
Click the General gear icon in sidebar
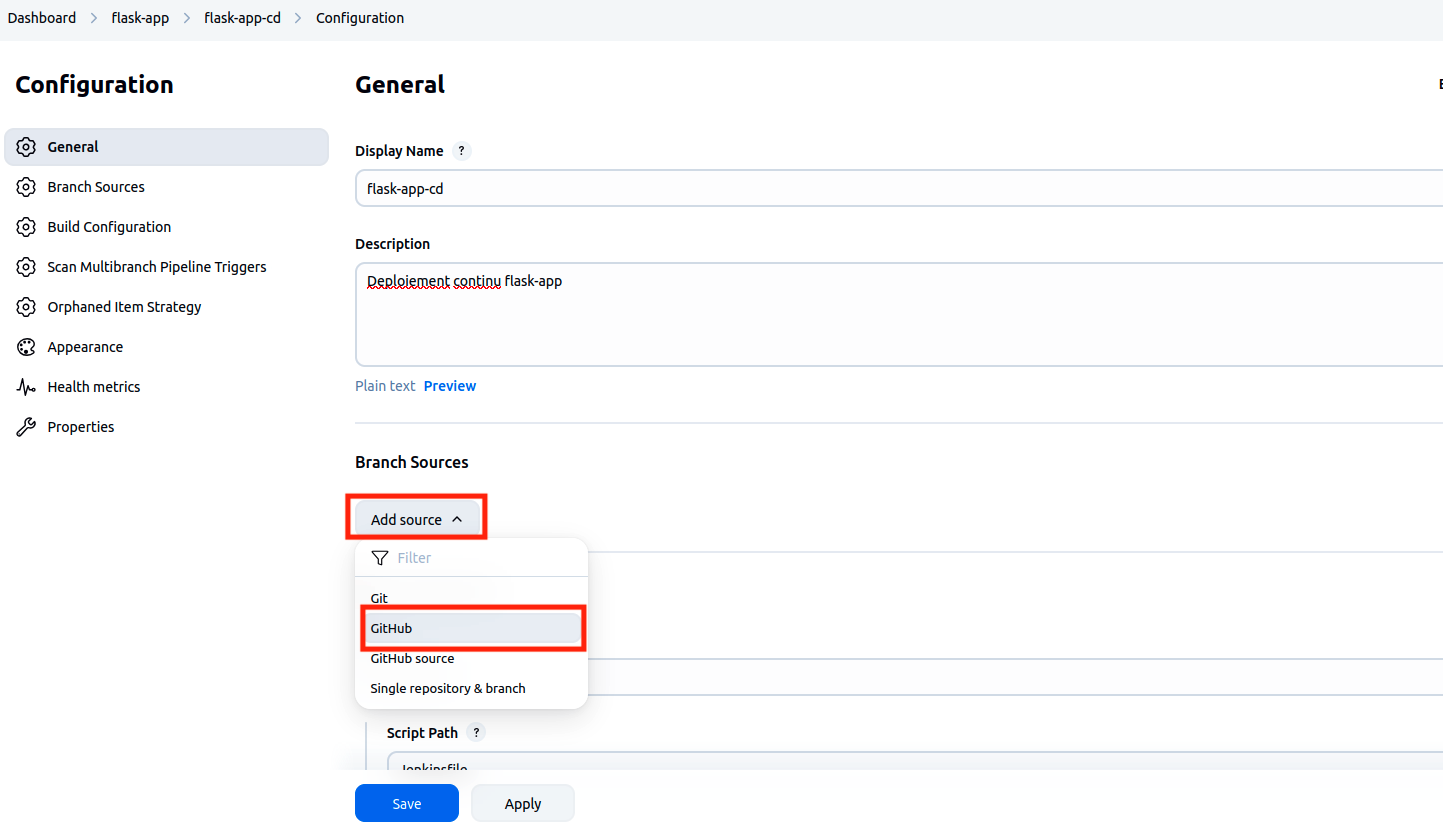tap(27, 147)
